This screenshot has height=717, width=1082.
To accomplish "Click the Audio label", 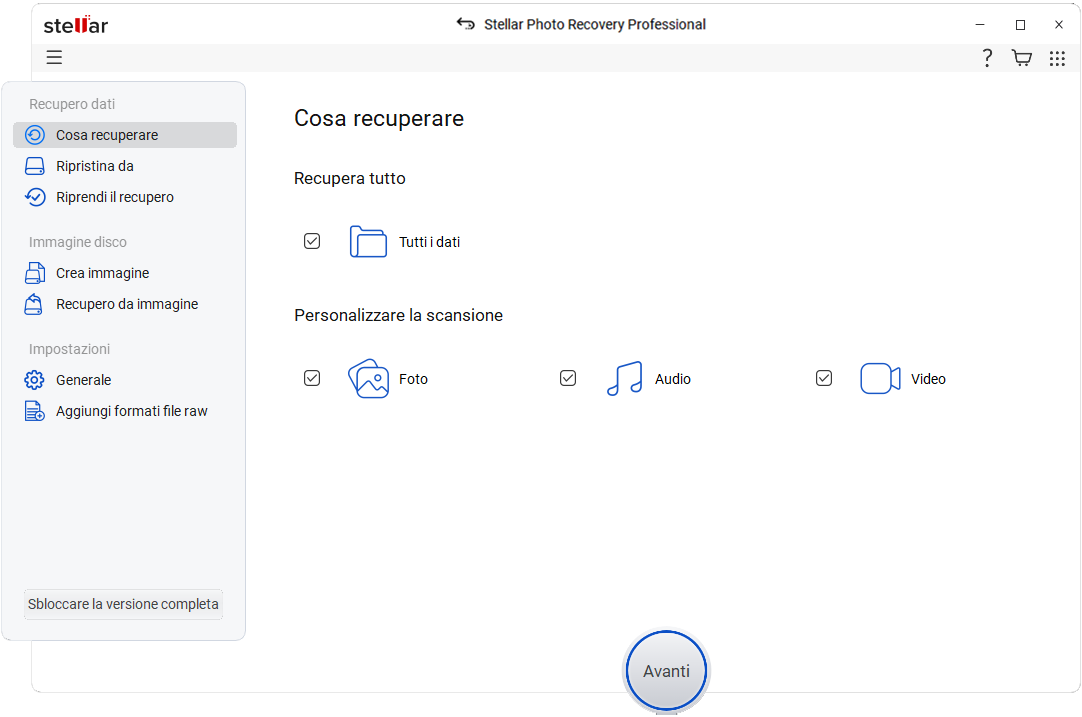I will pyautogui.click(x=673, y=379).
